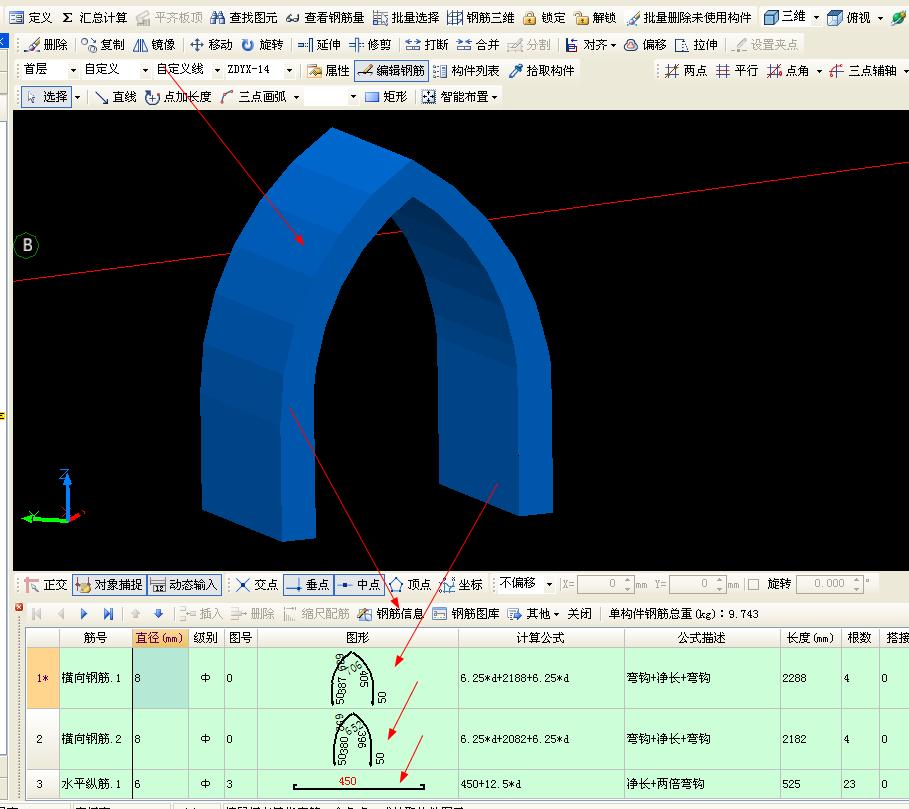Select the 复制 copy tool
Screen dimensions: 909x809
click(103, 44)
